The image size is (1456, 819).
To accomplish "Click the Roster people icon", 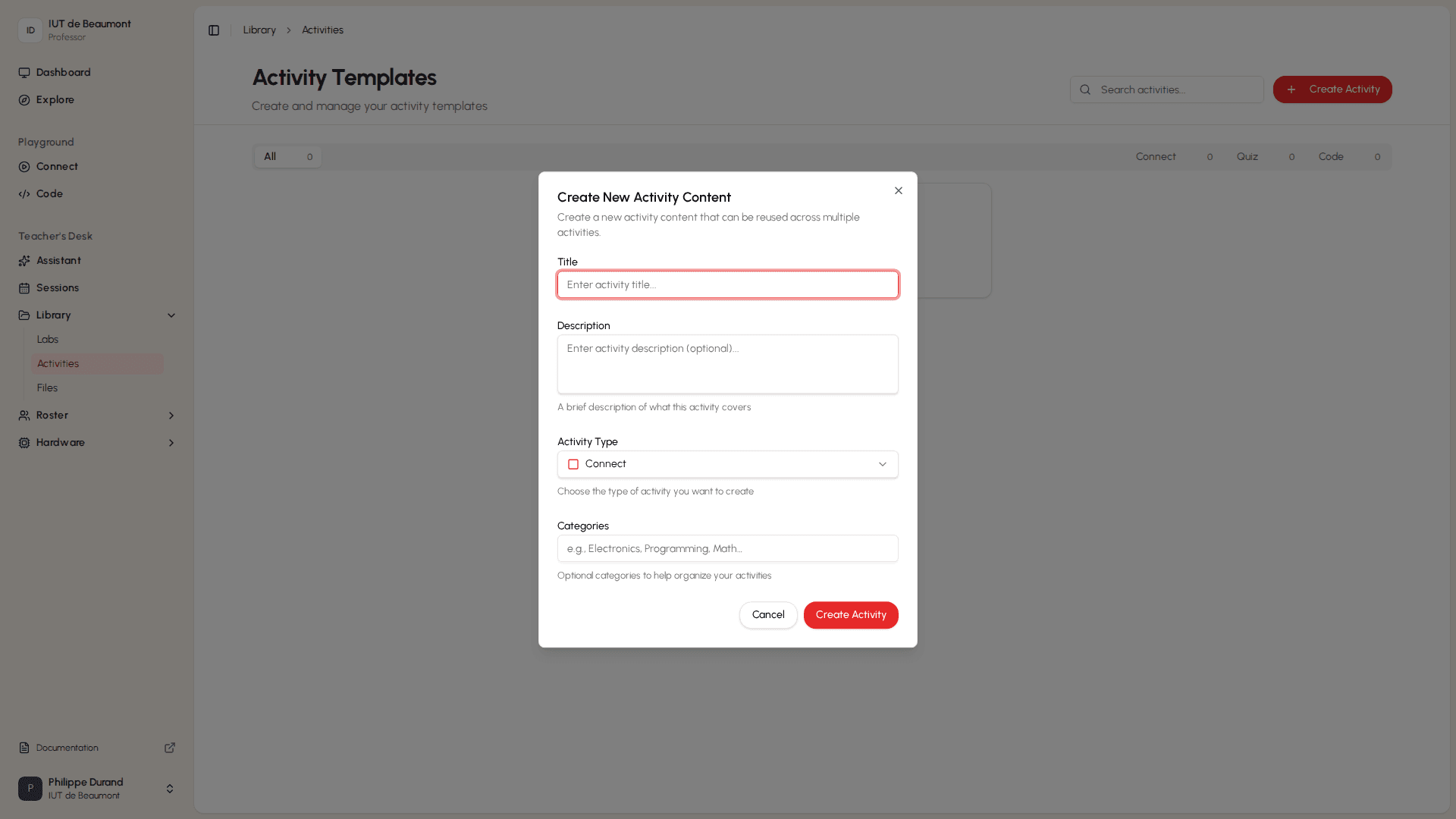I will (24, 416).
